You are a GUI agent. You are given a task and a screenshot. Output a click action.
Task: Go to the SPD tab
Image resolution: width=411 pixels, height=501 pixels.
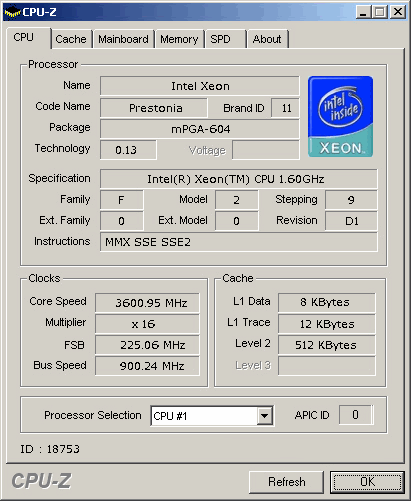tap(226, 39)
